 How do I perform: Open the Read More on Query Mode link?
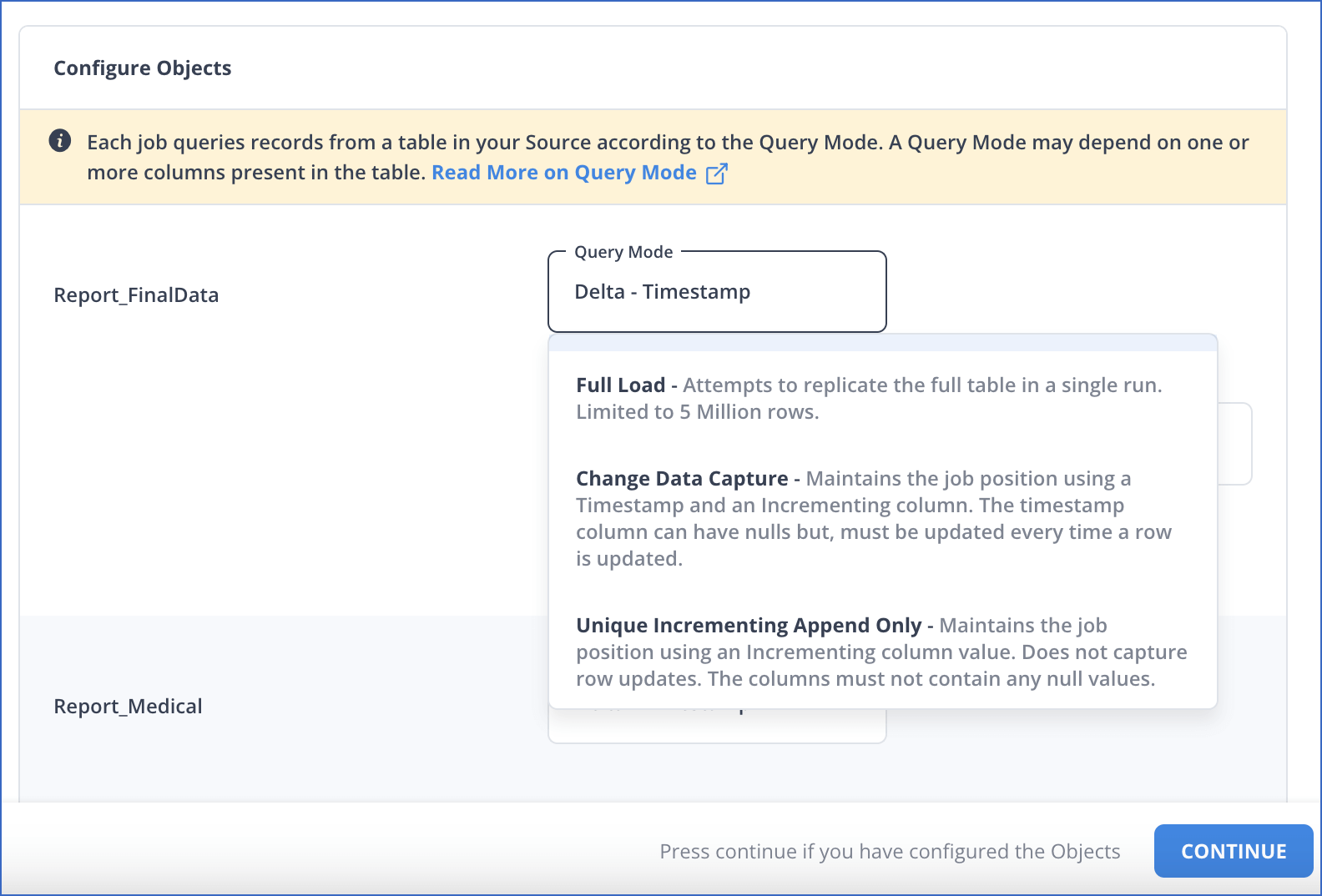[564, 173]
